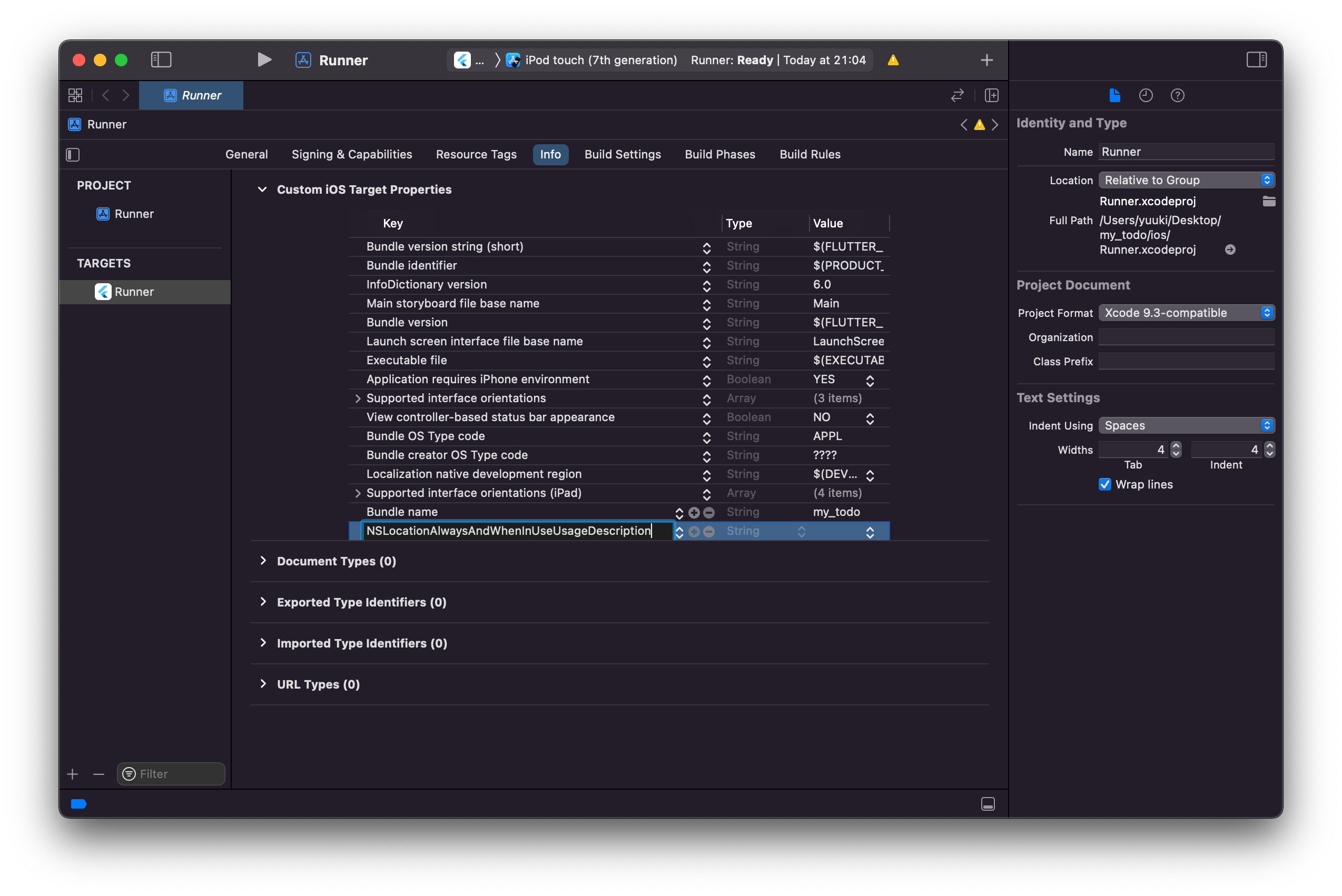Screen dimensions: 1342x896
Task: Select the Runner editor tab
Action: point(192,95)
